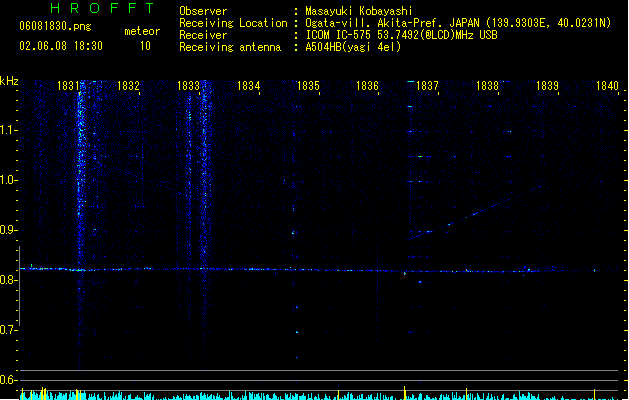Click time marker 1831
This screenshot has height=400, width=629.
[x=68, y=86]
